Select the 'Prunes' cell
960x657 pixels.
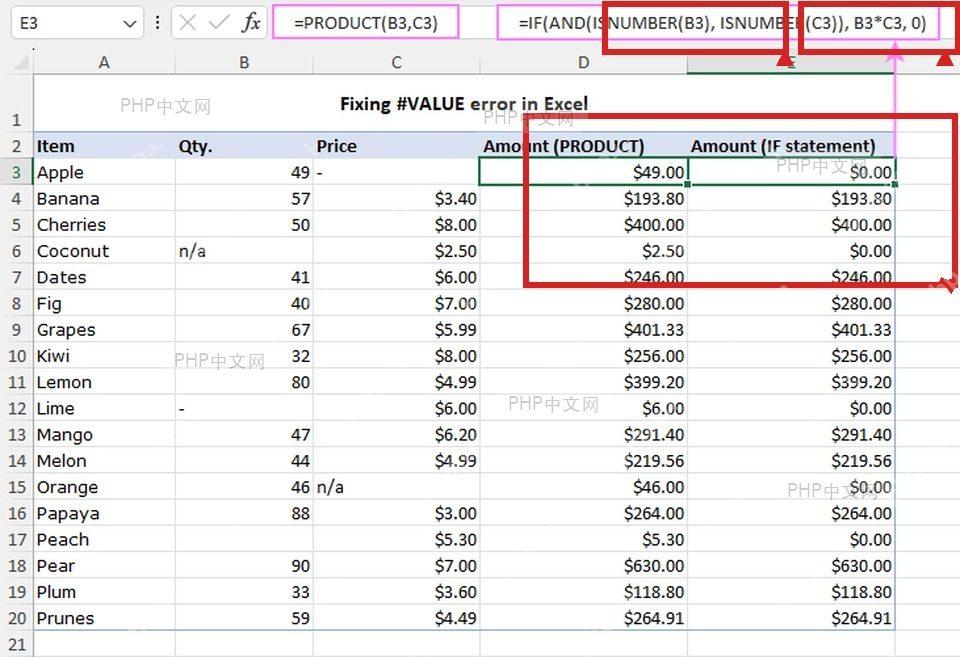pyautogui.click(x=104, y=618)
